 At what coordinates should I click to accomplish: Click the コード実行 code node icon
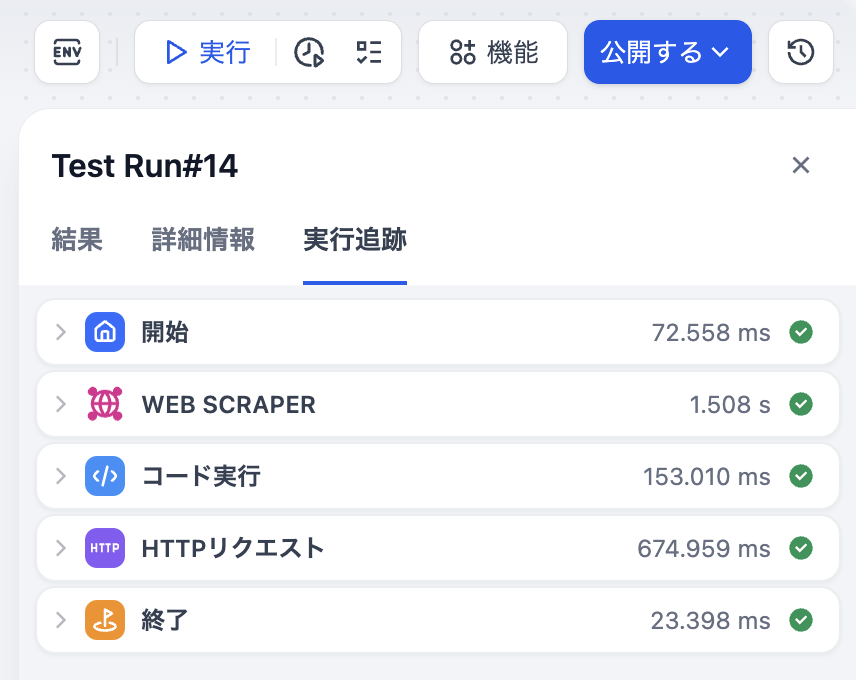(x=105, y=476)
